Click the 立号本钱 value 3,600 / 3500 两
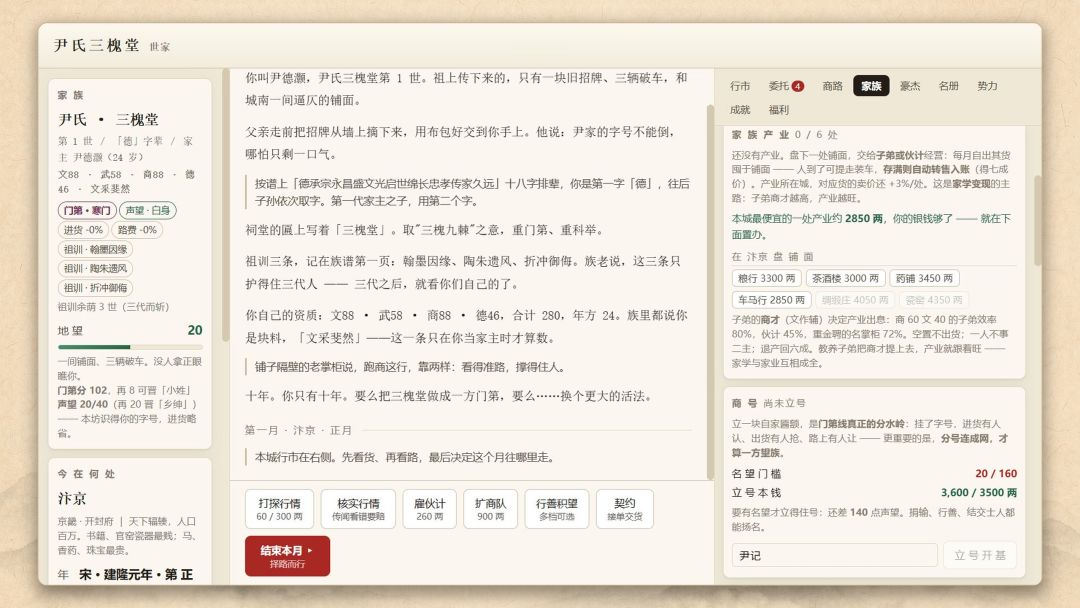This screenshot has width=1080, height=608. click(x=979, y=493)
